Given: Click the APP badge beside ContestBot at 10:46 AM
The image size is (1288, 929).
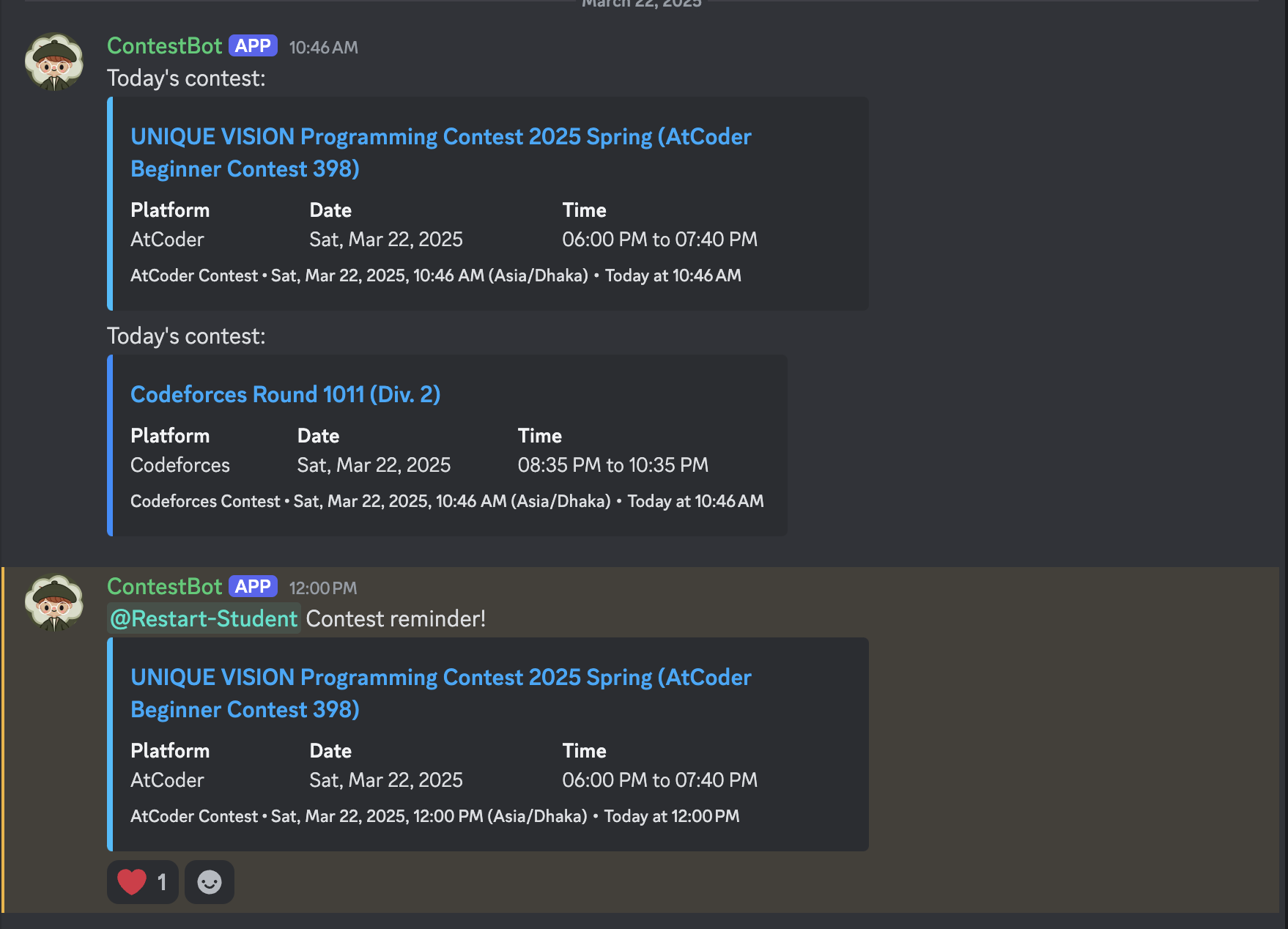Looking at the screenshot, I should point(253,45).
